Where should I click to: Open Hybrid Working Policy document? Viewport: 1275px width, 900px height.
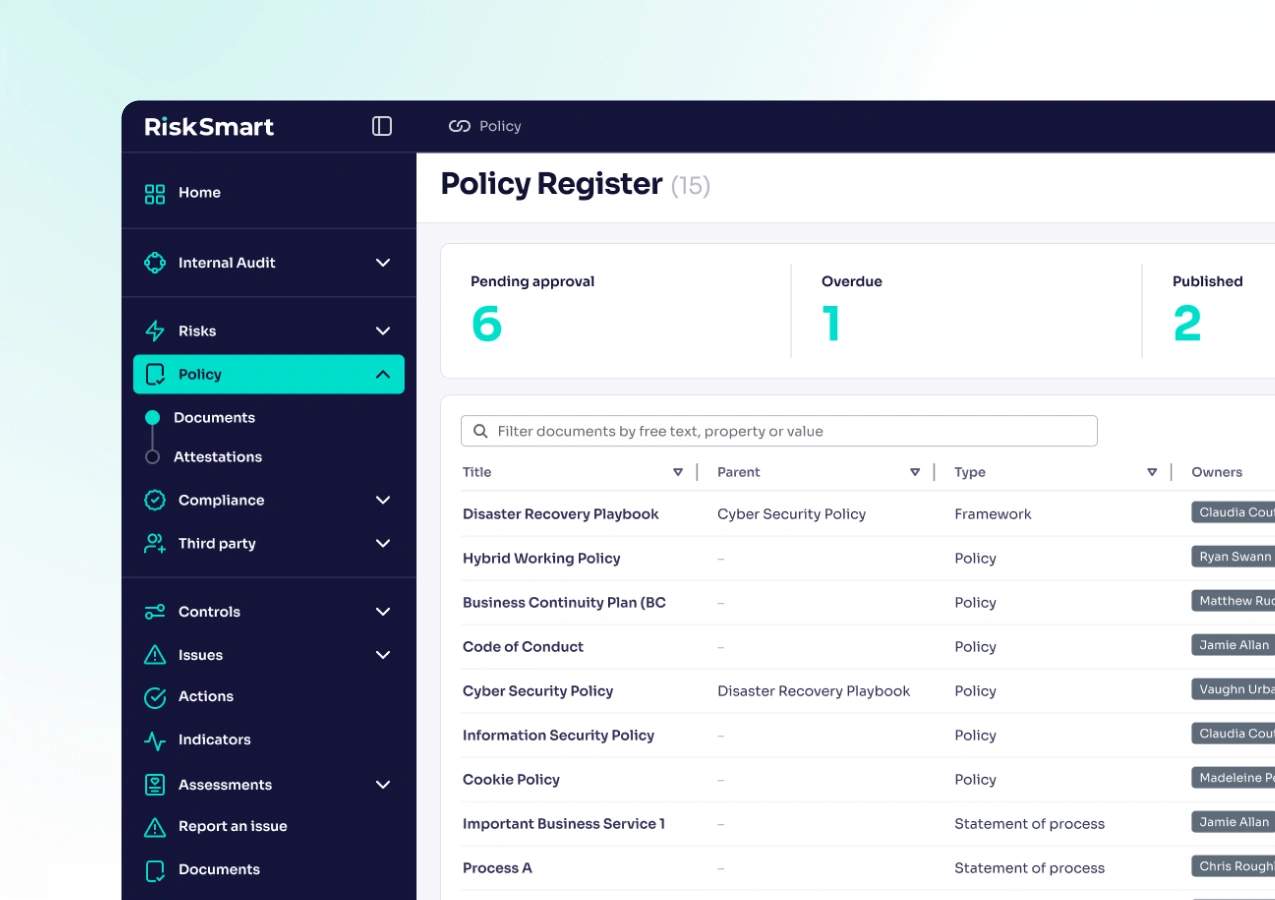point(542,558)
